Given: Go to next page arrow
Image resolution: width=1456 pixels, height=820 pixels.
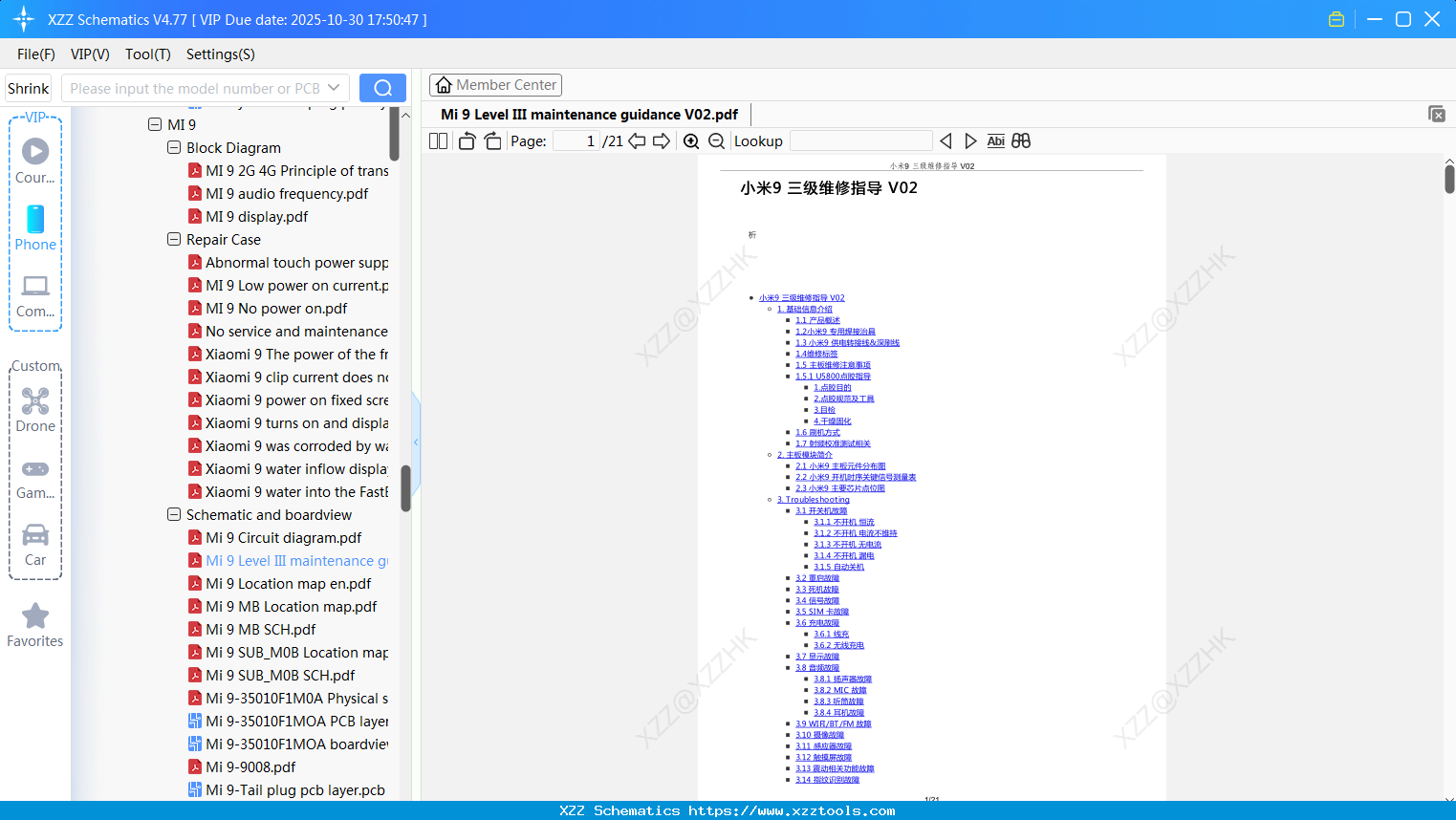Looking at the screenshot, I should click(x=662, y=141).
